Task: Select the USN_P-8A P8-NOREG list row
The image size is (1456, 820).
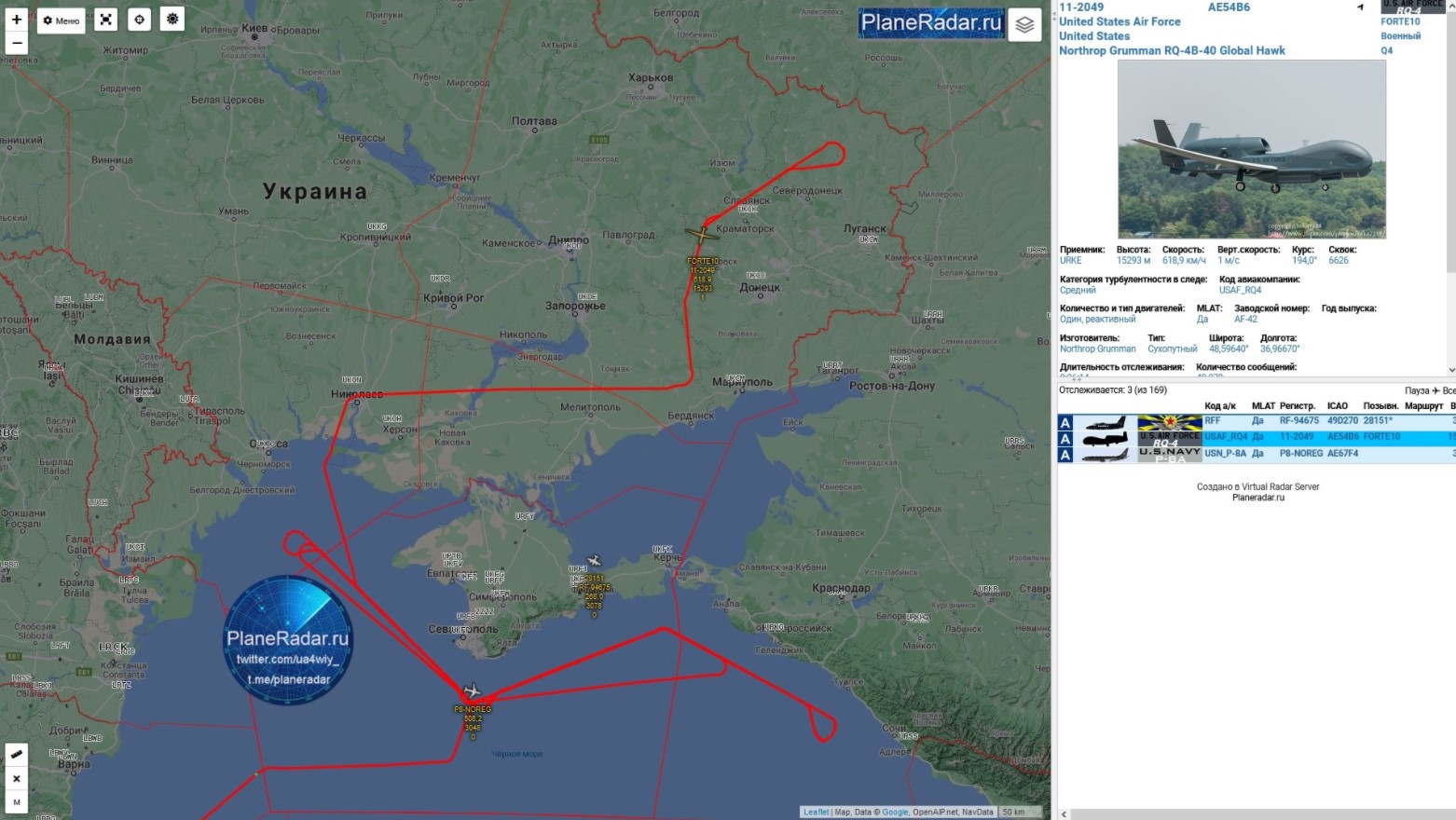Action: [x=1256, y=454]
